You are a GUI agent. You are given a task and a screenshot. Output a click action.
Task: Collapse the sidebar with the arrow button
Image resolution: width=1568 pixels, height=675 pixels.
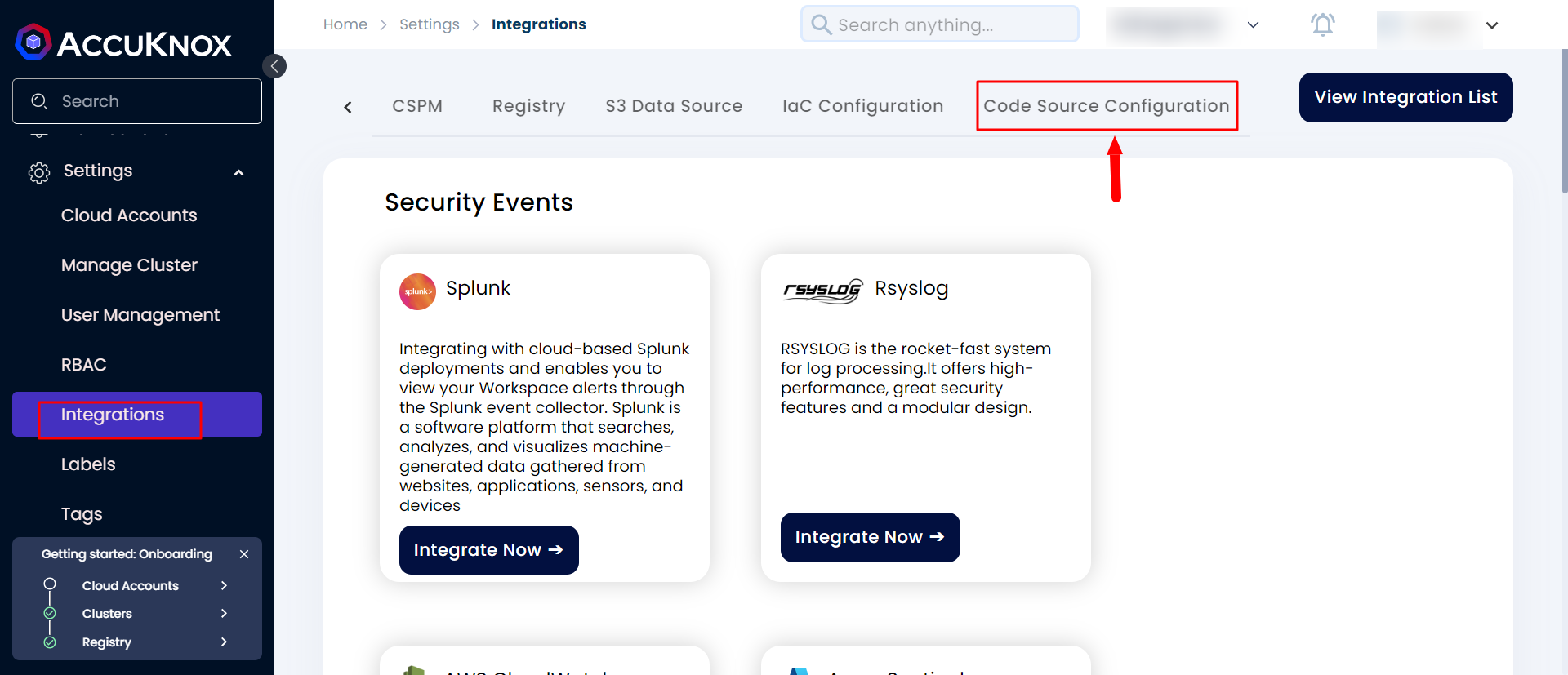[x=274, y=66]
